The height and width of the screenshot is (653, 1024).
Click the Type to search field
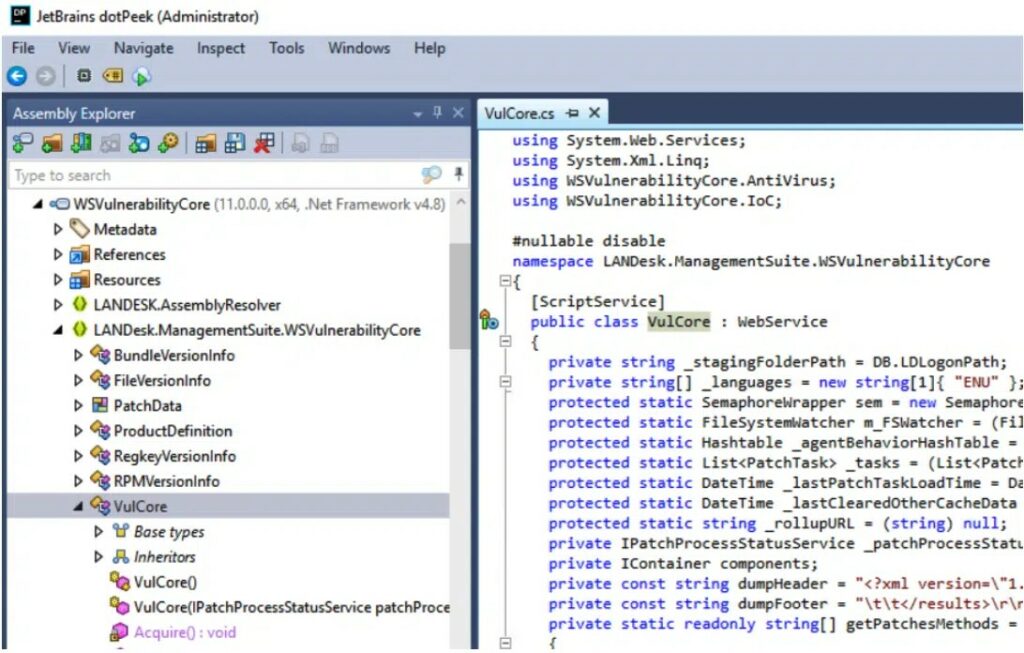(x=210, y=175)
